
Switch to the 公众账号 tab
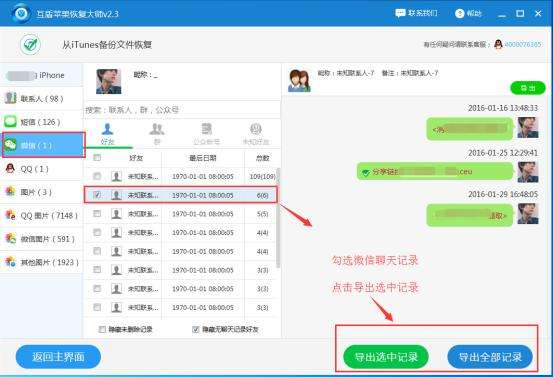[x=207, y=134]
